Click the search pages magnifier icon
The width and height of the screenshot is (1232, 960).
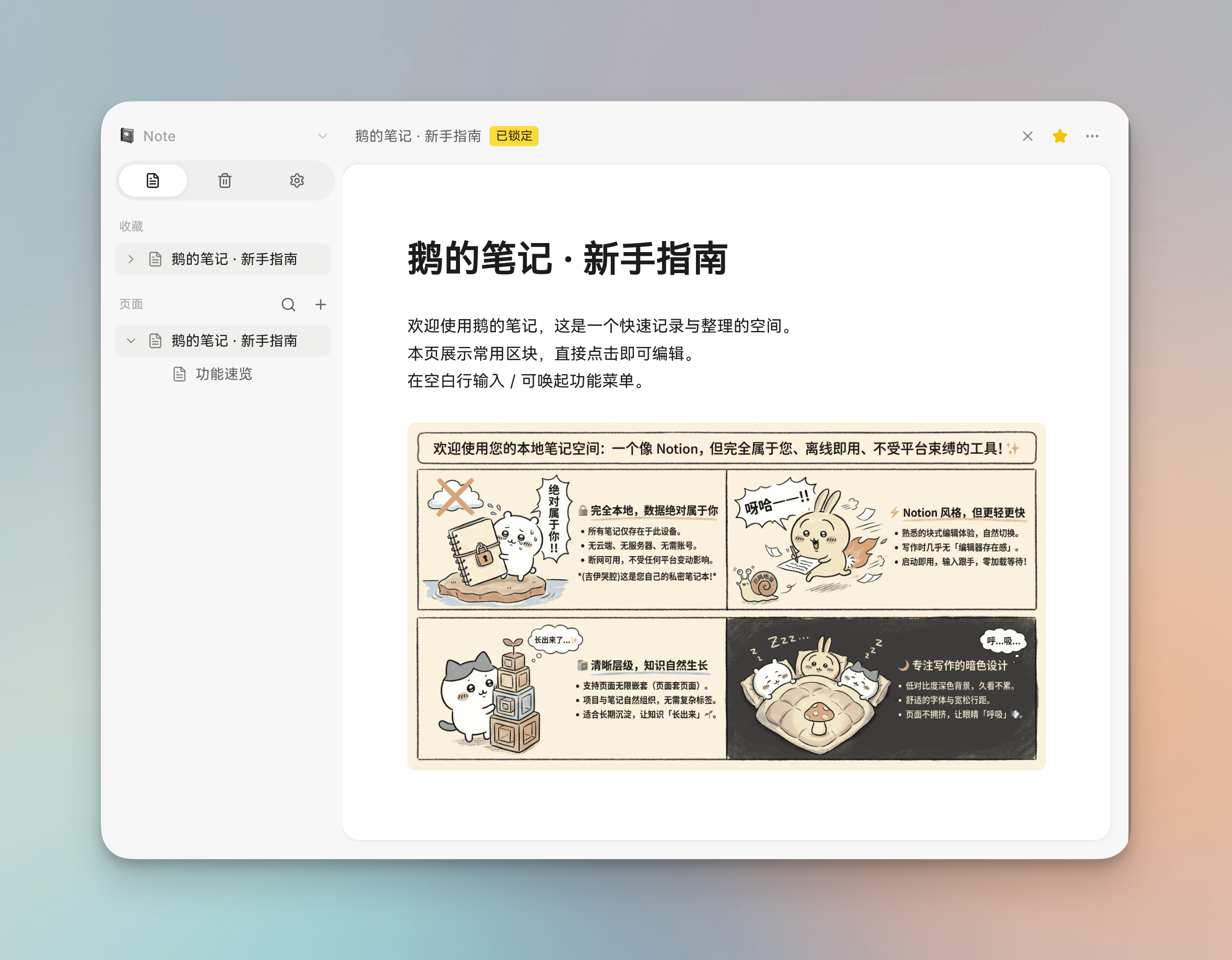(x=288, y=305)
